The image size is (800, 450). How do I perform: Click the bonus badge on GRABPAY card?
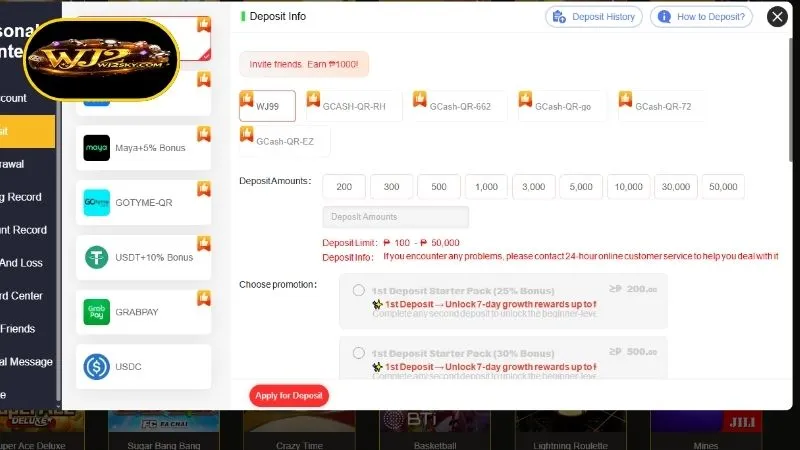(204, 298)
